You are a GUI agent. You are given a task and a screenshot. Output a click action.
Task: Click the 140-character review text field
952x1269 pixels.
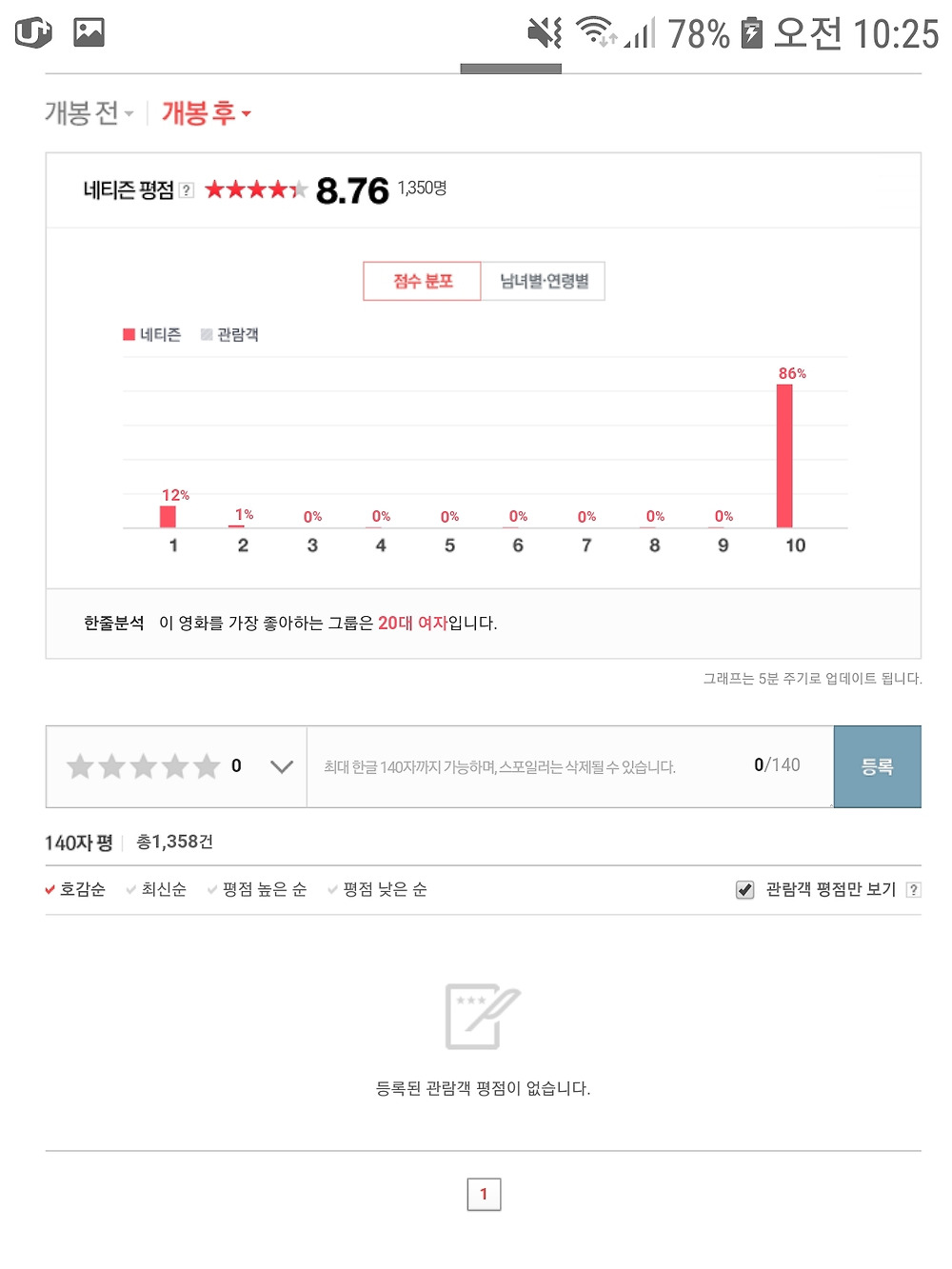point(570,766)
